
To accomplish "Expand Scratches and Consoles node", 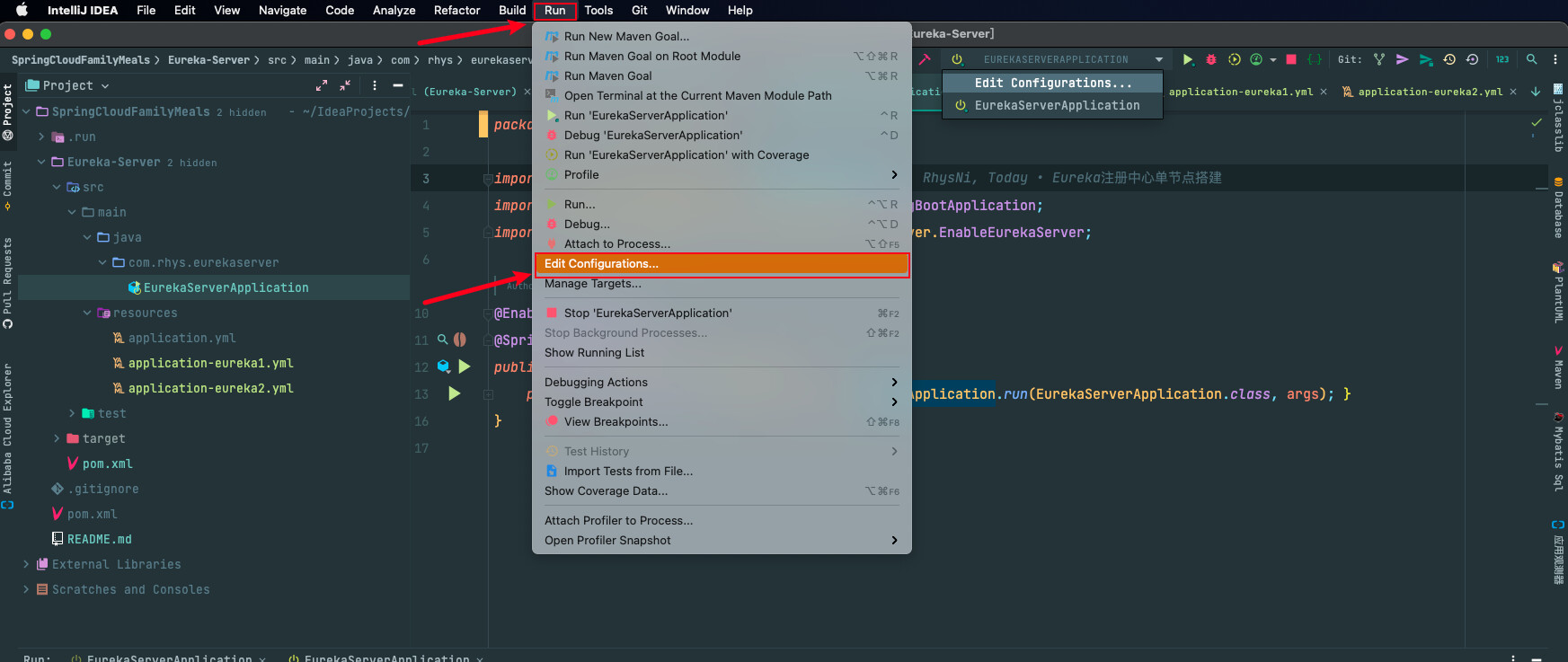I will (26, 589).
